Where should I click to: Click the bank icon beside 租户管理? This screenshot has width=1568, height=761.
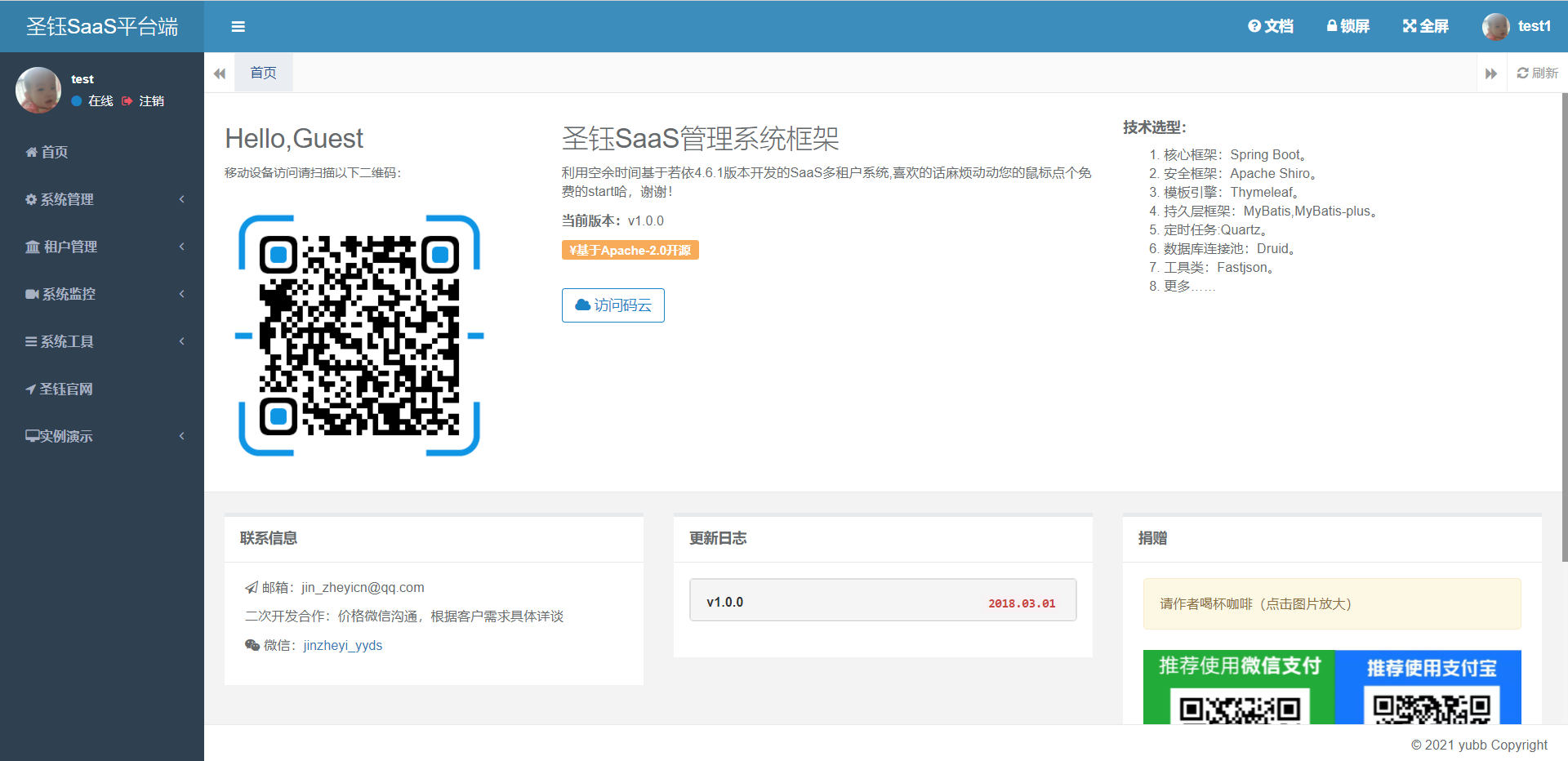(x=33, y=247)
